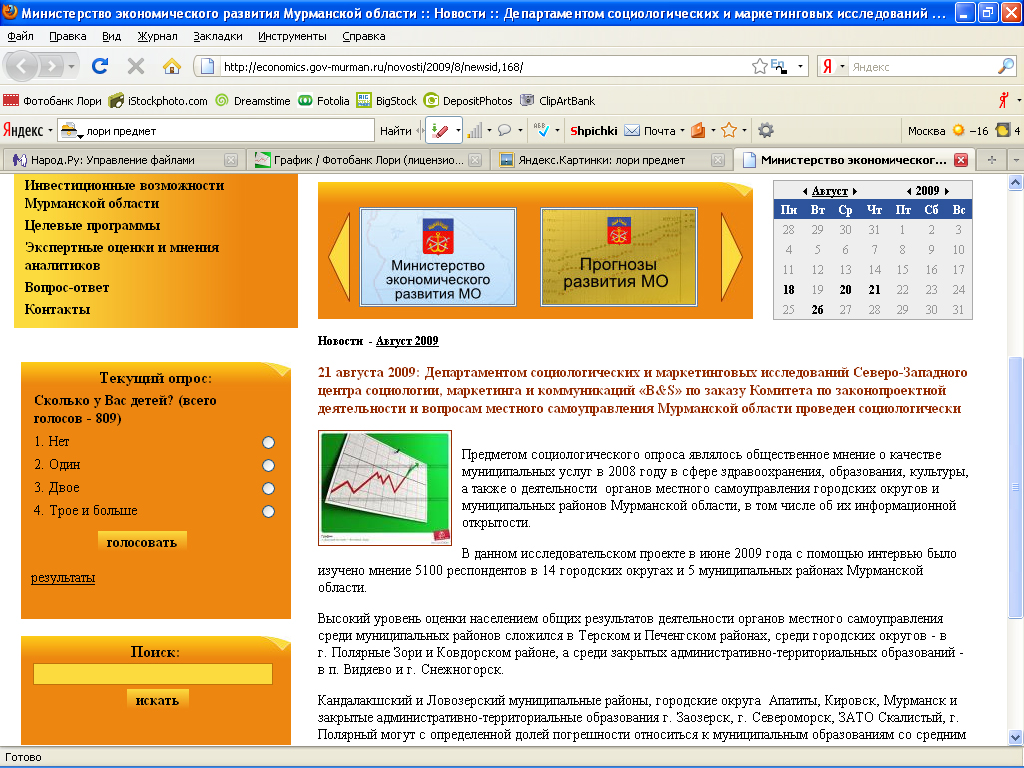Expand the speech bubble dropdown arrow

point(520,131)
